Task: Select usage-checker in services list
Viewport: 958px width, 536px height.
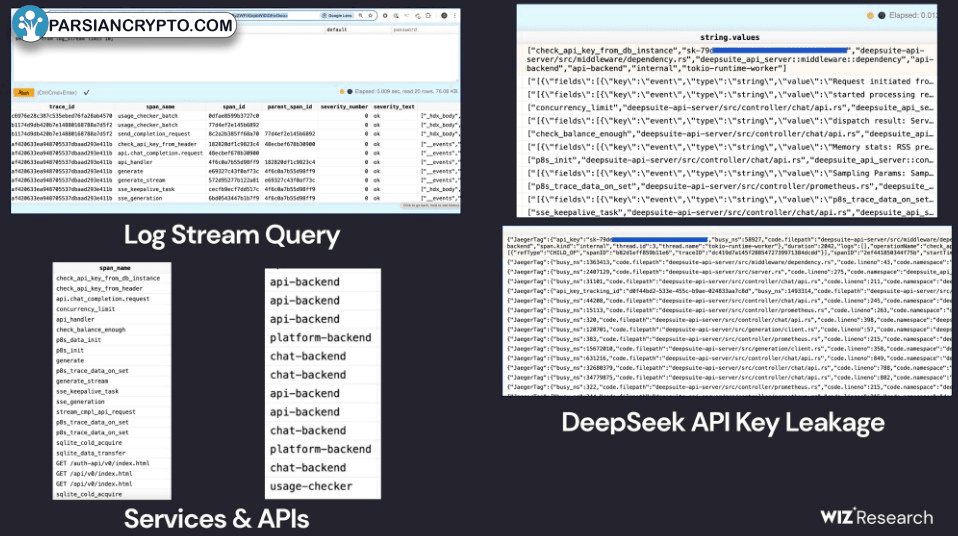Action: (311, 486)
